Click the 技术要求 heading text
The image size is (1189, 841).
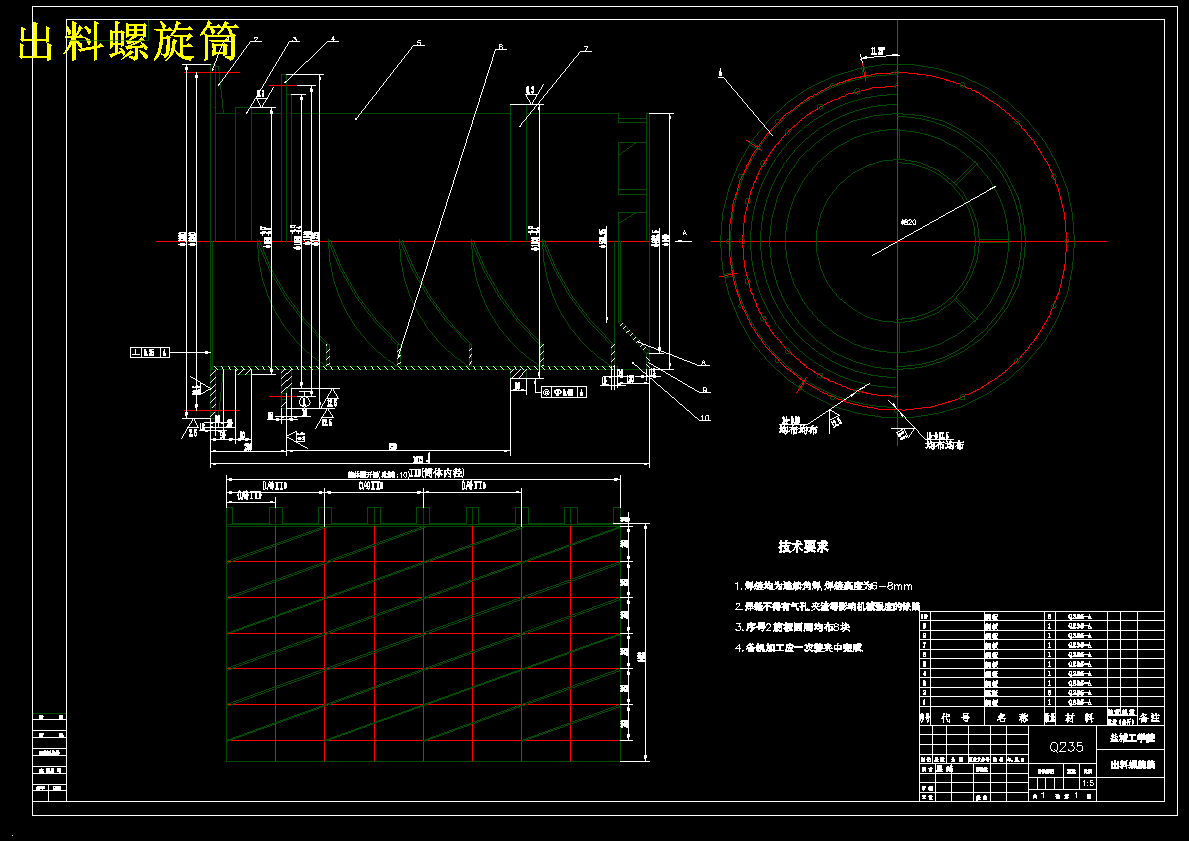click(x=803, y=547)
